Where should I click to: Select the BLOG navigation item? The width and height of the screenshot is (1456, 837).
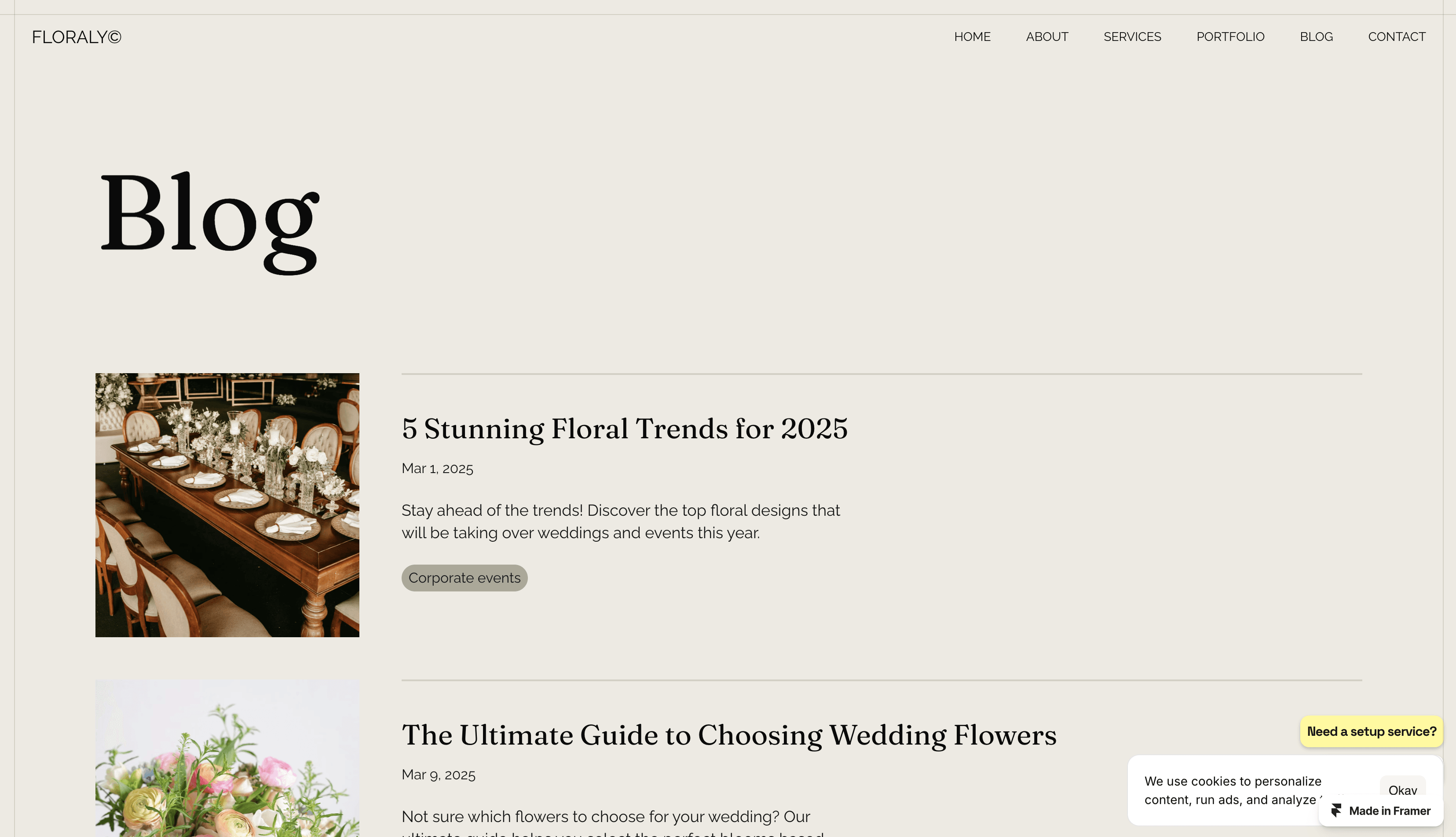point(1316,37)
